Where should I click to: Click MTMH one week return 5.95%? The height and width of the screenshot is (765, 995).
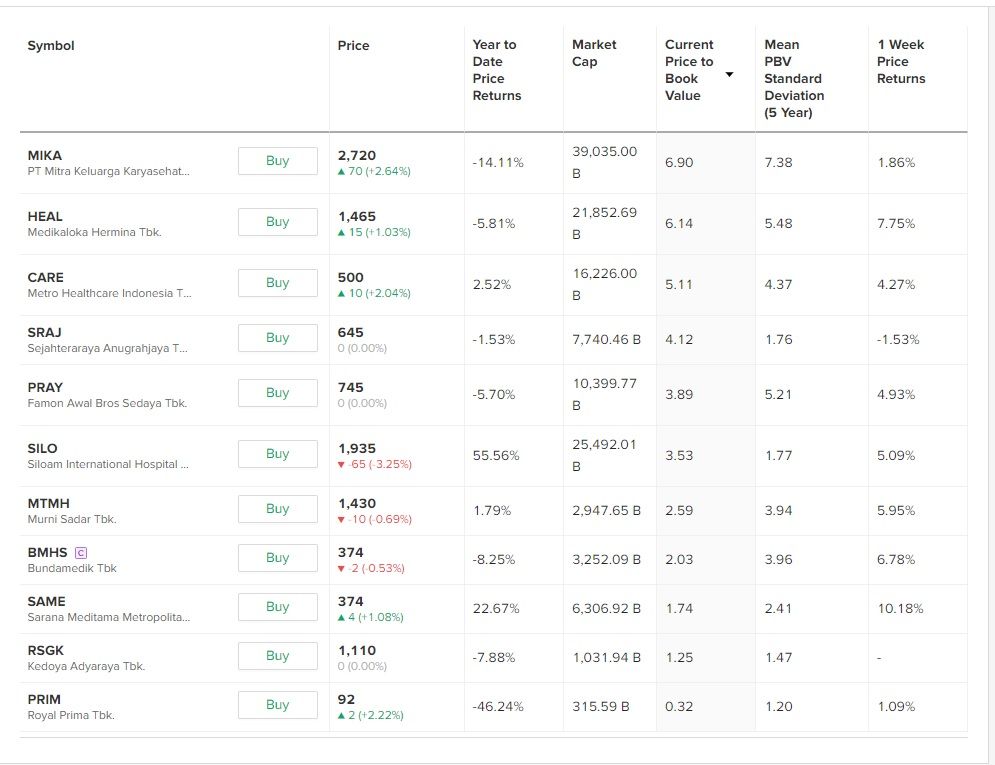tap(896, 511)
